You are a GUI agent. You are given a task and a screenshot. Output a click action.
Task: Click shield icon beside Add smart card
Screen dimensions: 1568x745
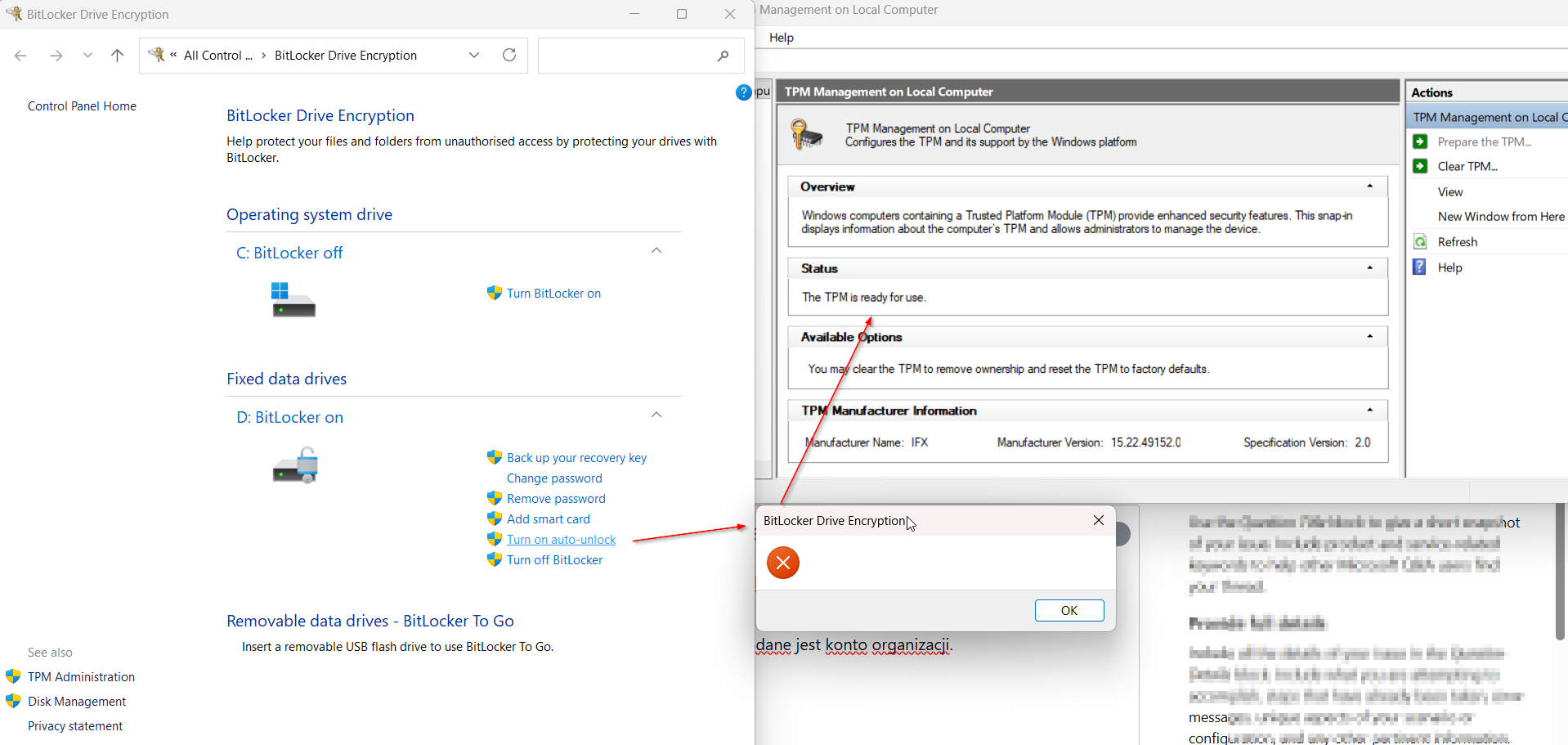point(495,518)
